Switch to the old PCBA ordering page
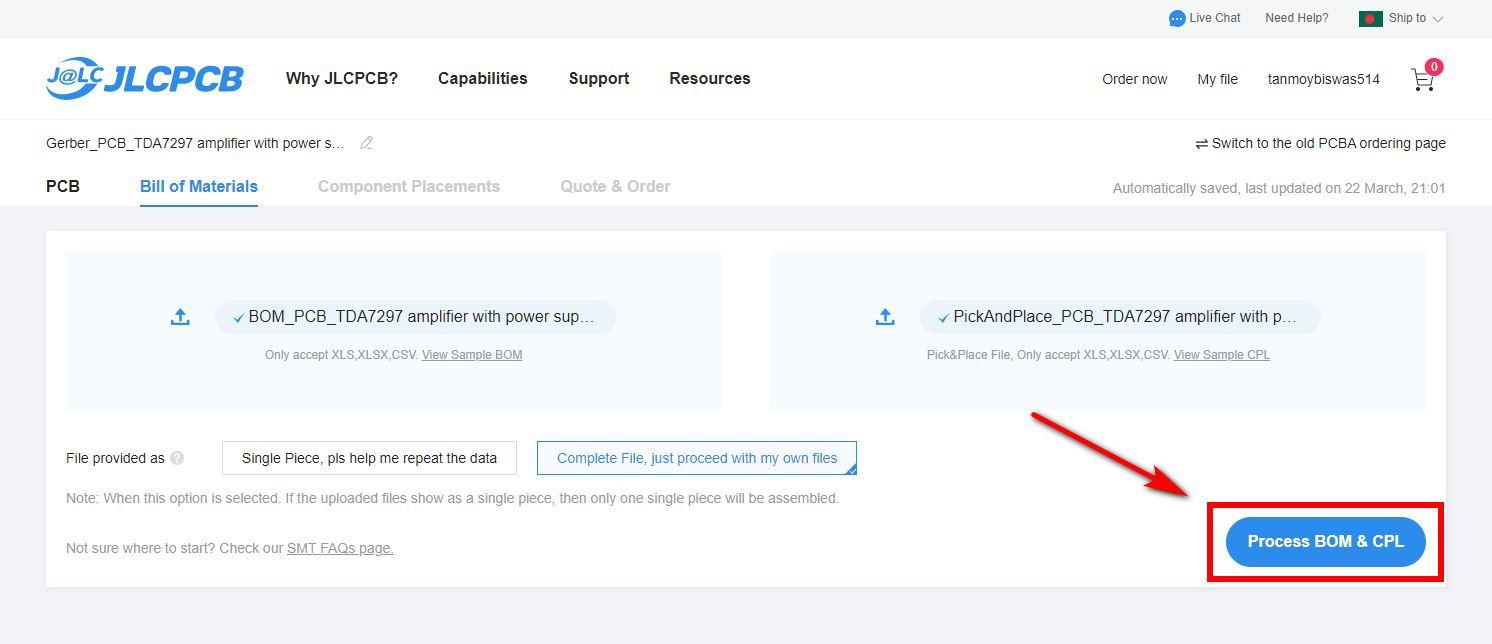 click(x=1320, y=143)
